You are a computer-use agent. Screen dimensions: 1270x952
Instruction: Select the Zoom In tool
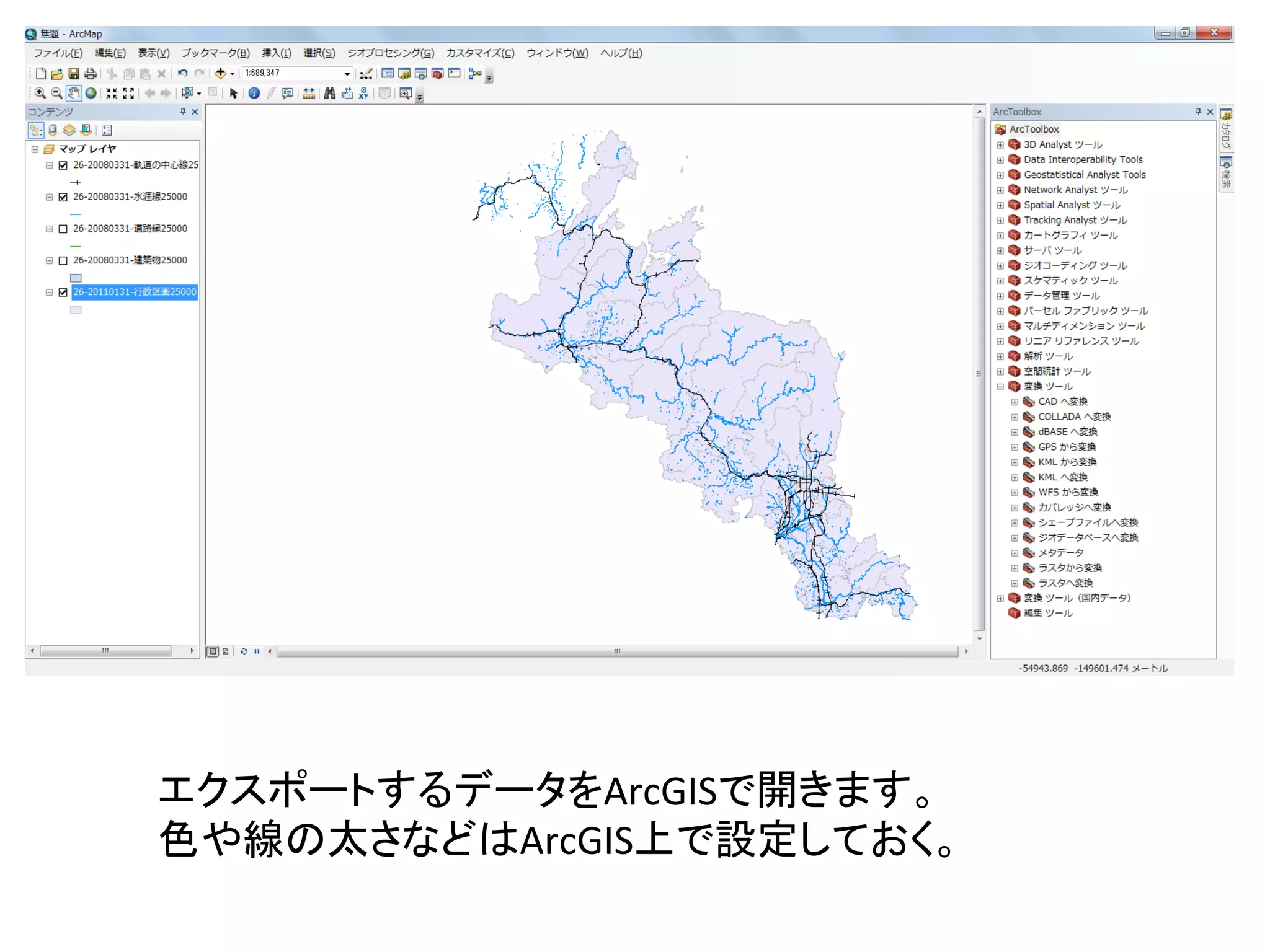pyautogui.click(x=40, y=93)
